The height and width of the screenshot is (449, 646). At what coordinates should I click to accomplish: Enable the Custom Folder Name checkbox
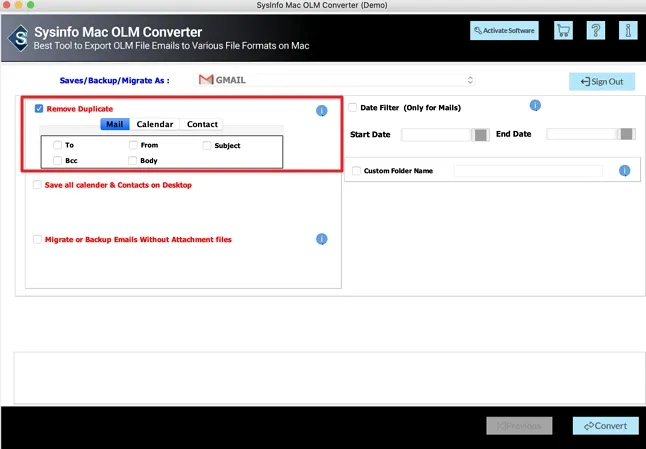point(356,171)
